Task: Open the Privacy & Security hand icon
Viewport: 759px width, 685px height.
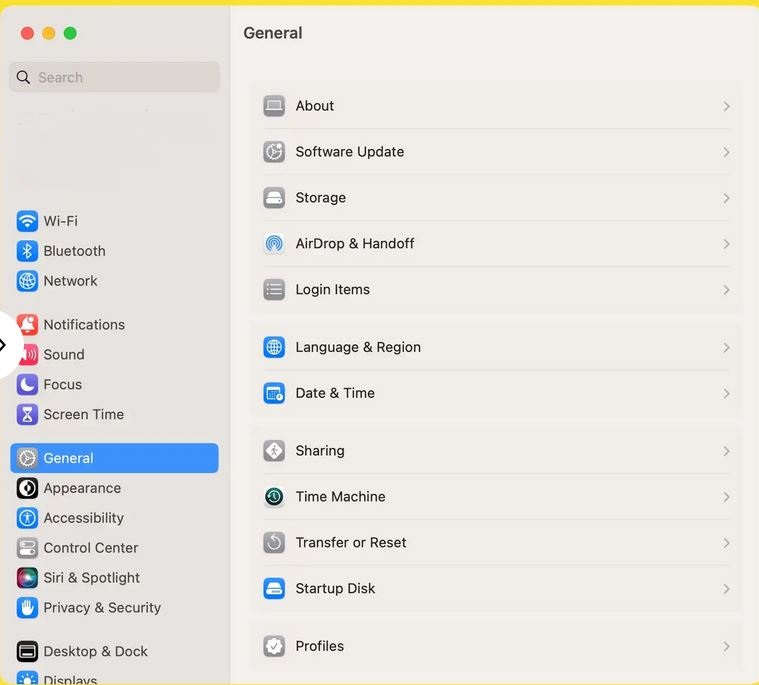Action: click(x=27, y=608)
